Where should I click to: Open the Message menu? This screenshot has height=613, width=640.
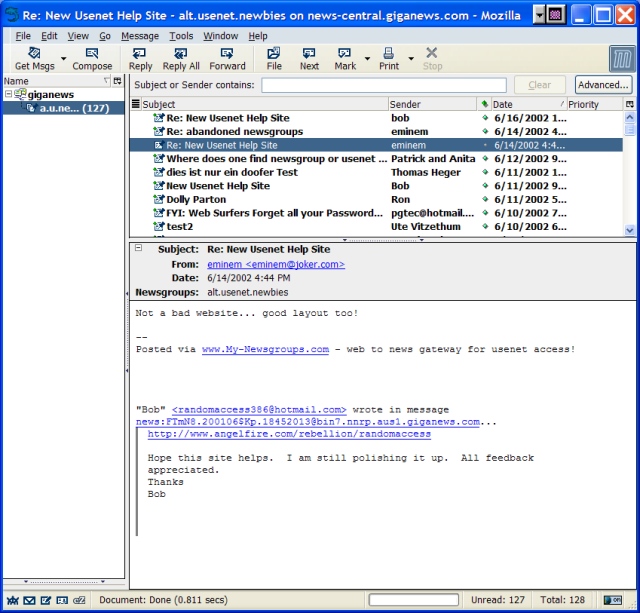(139, 36)
